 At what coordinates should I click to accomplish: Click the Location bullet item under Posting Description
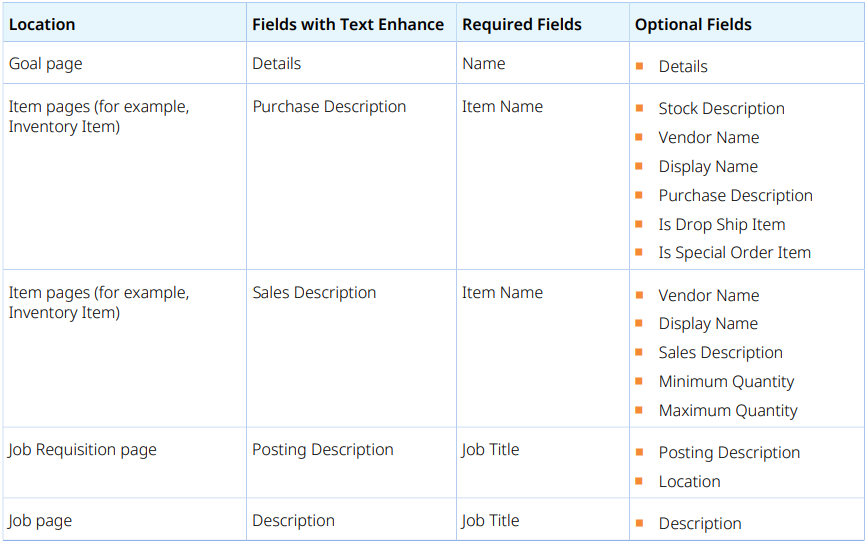689,482
